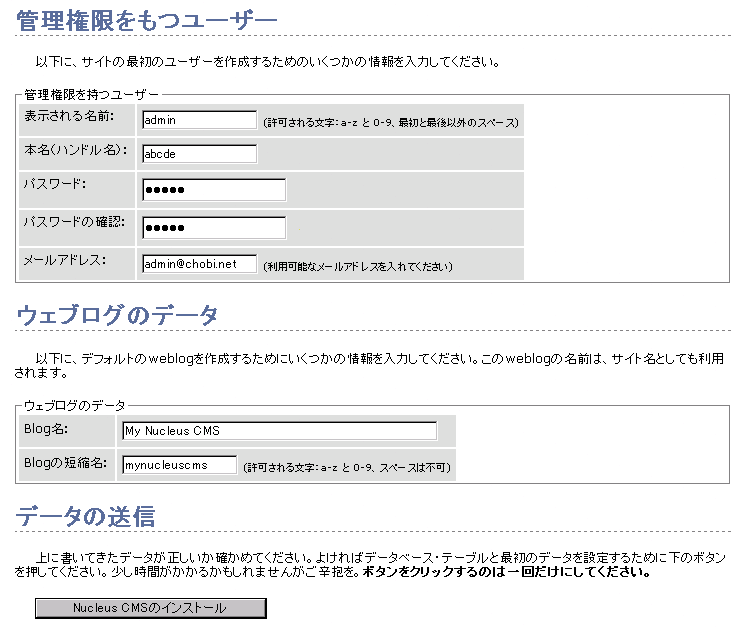
Task: Select the first パスワード entry box
Action: (x=213, y=190)
